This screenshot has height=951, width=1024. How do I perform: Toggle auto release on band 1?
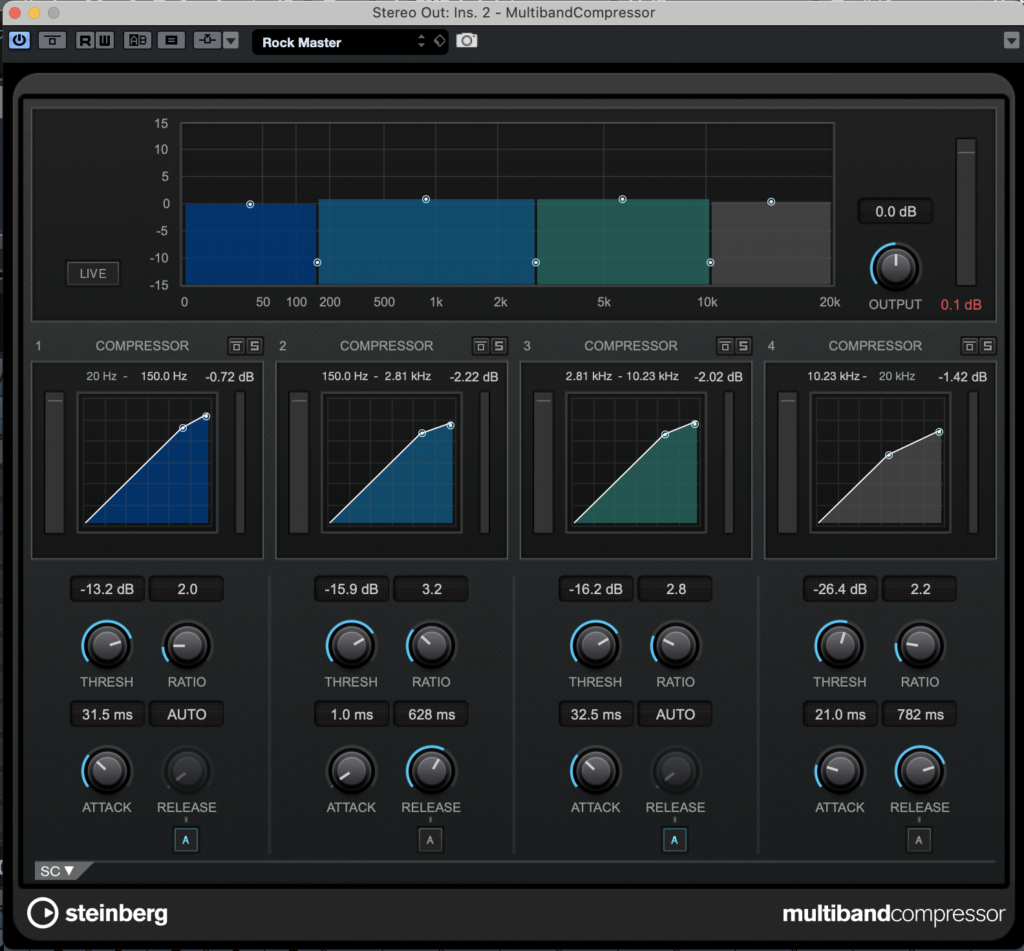(x=186, y=841)
